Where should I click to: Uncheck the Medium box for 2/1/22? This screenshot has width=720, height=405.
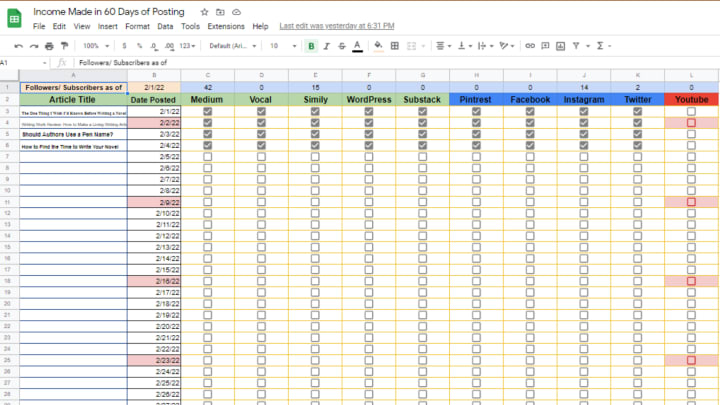coord(208,111)
